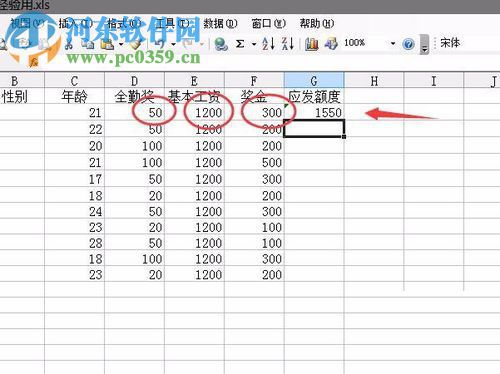Screen dimensions: 500x374
Task: Select the 奖金 cell showing 500
Action: coord(254,162)
